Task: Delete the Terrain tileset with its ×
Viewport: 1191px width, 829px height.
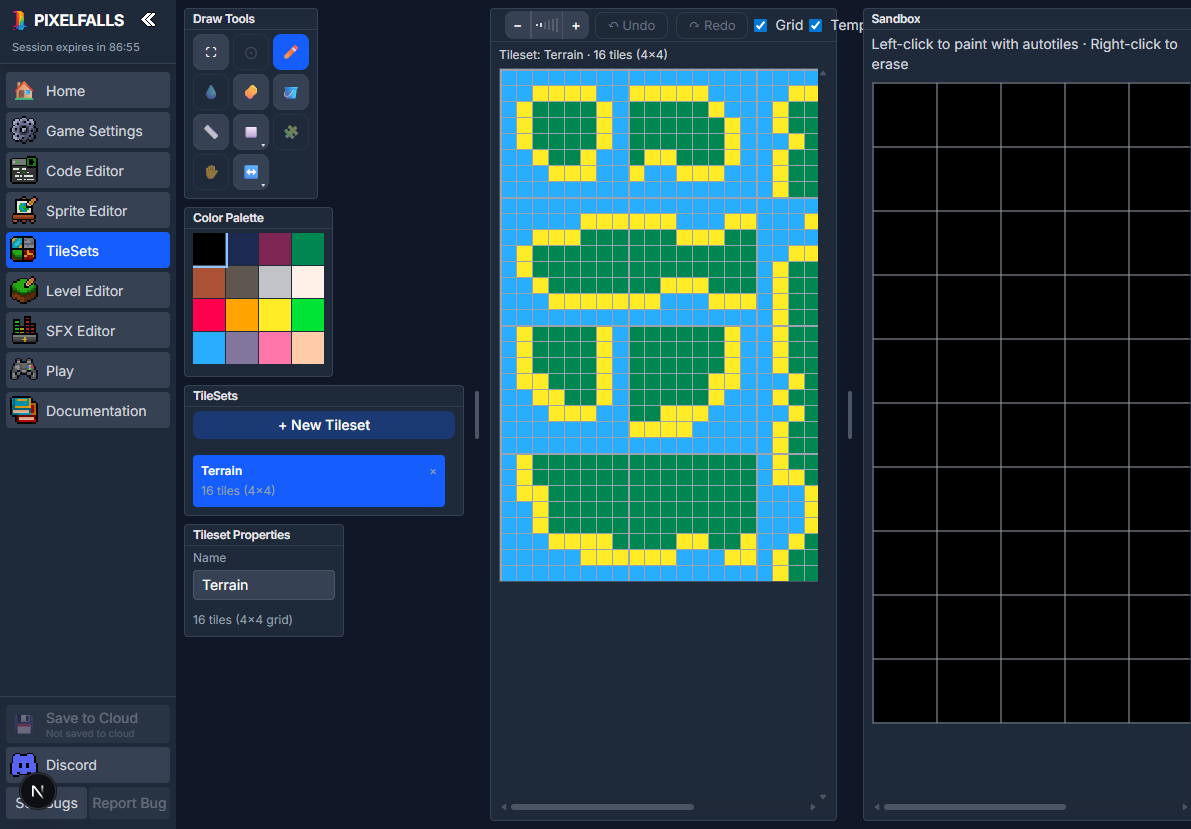Action: [x=433, y=472]
